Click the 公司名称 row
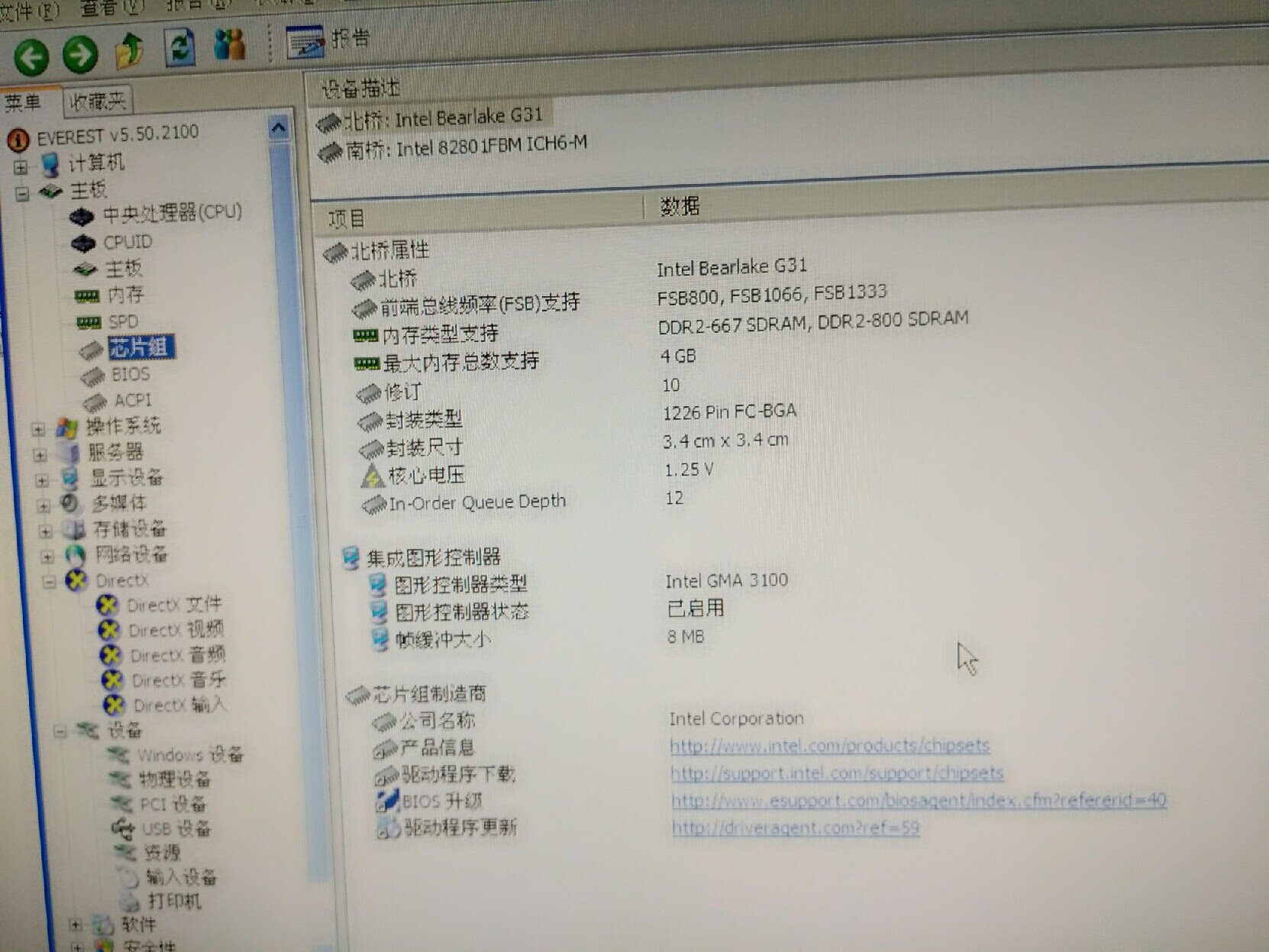This screenshot has height=952, width=1269. click(x=588, y=719)
